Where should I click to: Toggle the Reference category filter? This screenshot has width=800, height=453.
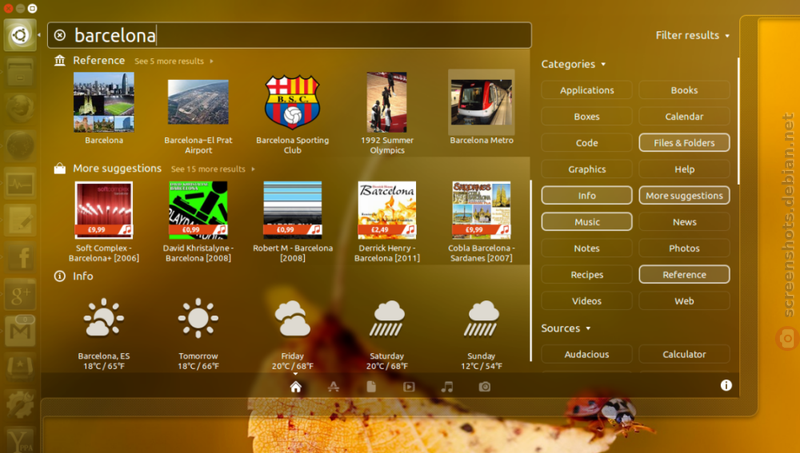click(x=684, y=274)
